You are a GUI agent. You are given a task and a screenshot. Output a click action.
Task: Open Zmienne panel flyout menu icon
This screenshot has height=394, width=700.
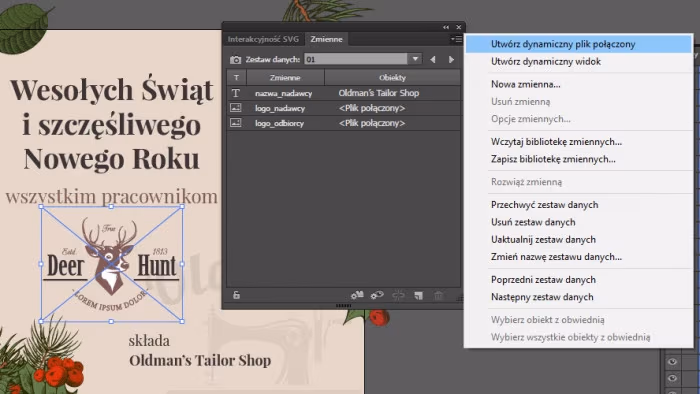pos(456,39)
